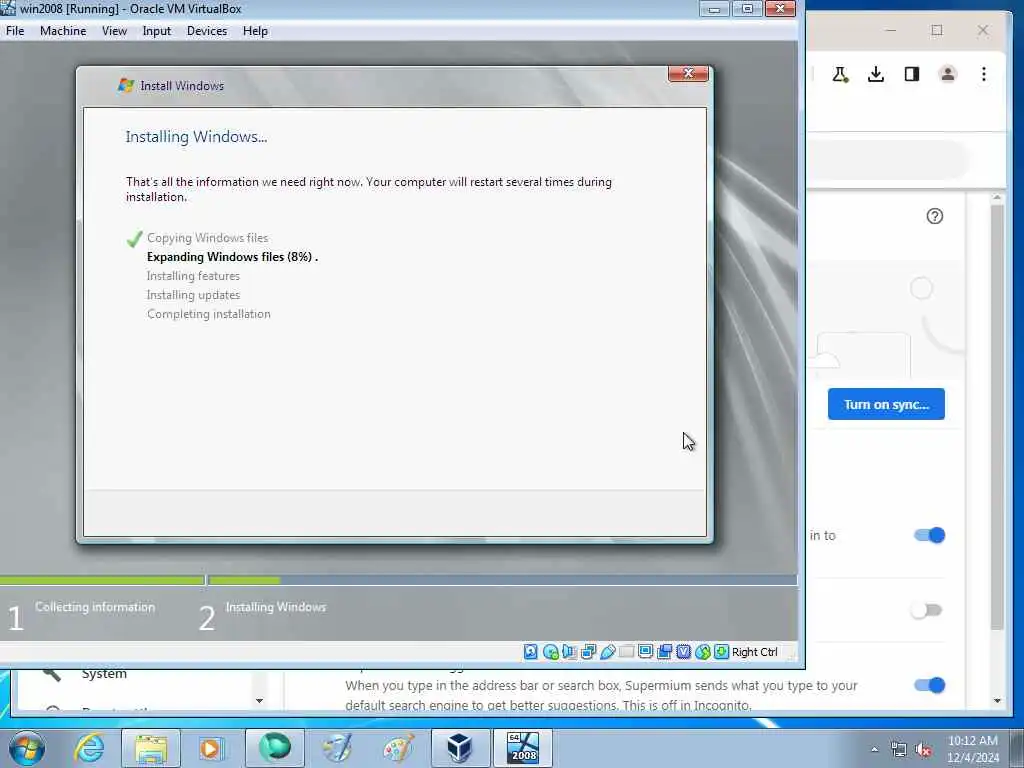Screen dimensions: 1024x768
Task: Open the View menu in VirtualBox
Action: tap(114, 31)
